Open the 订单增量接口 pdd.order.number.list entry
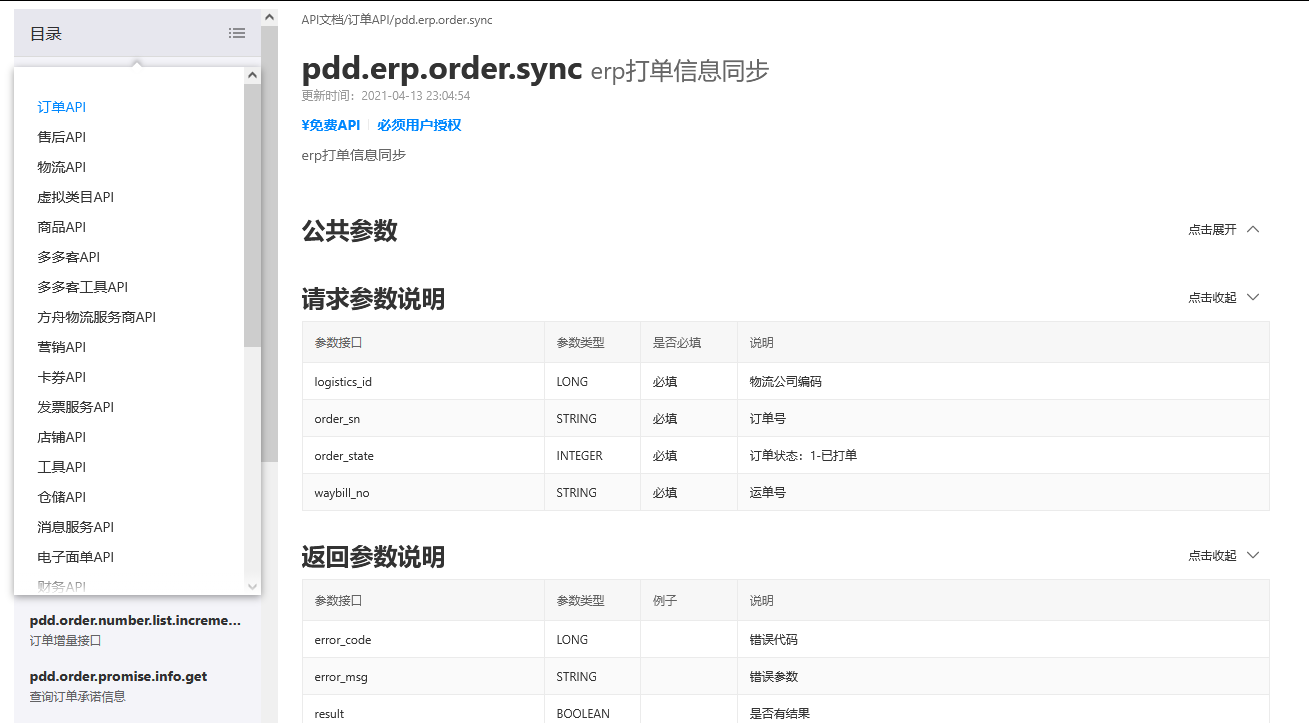 [x=134, y=619]
